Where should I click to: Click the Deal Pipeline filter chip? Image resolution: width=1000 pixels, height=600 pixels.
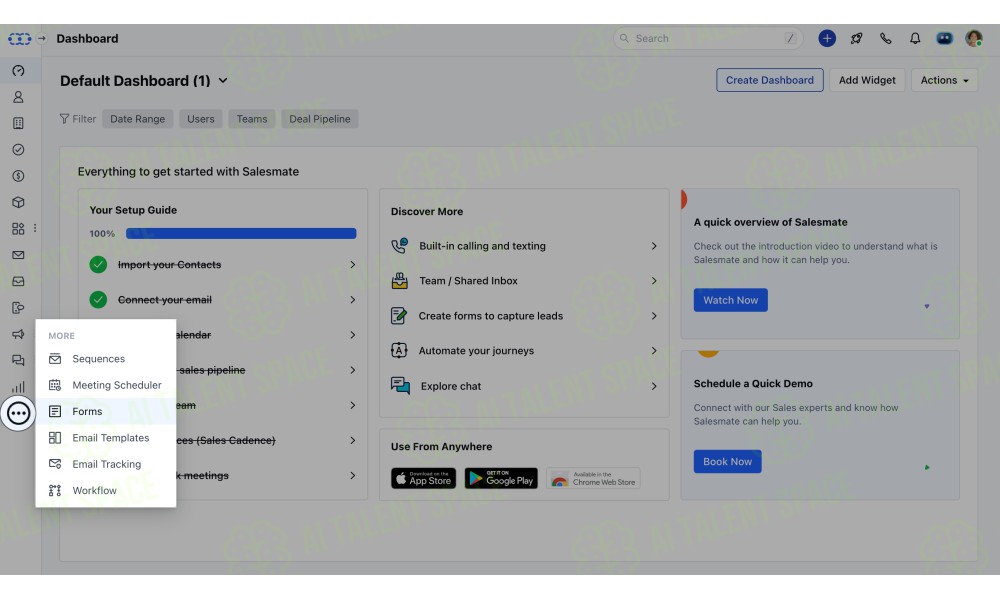(x=320, y=119)
